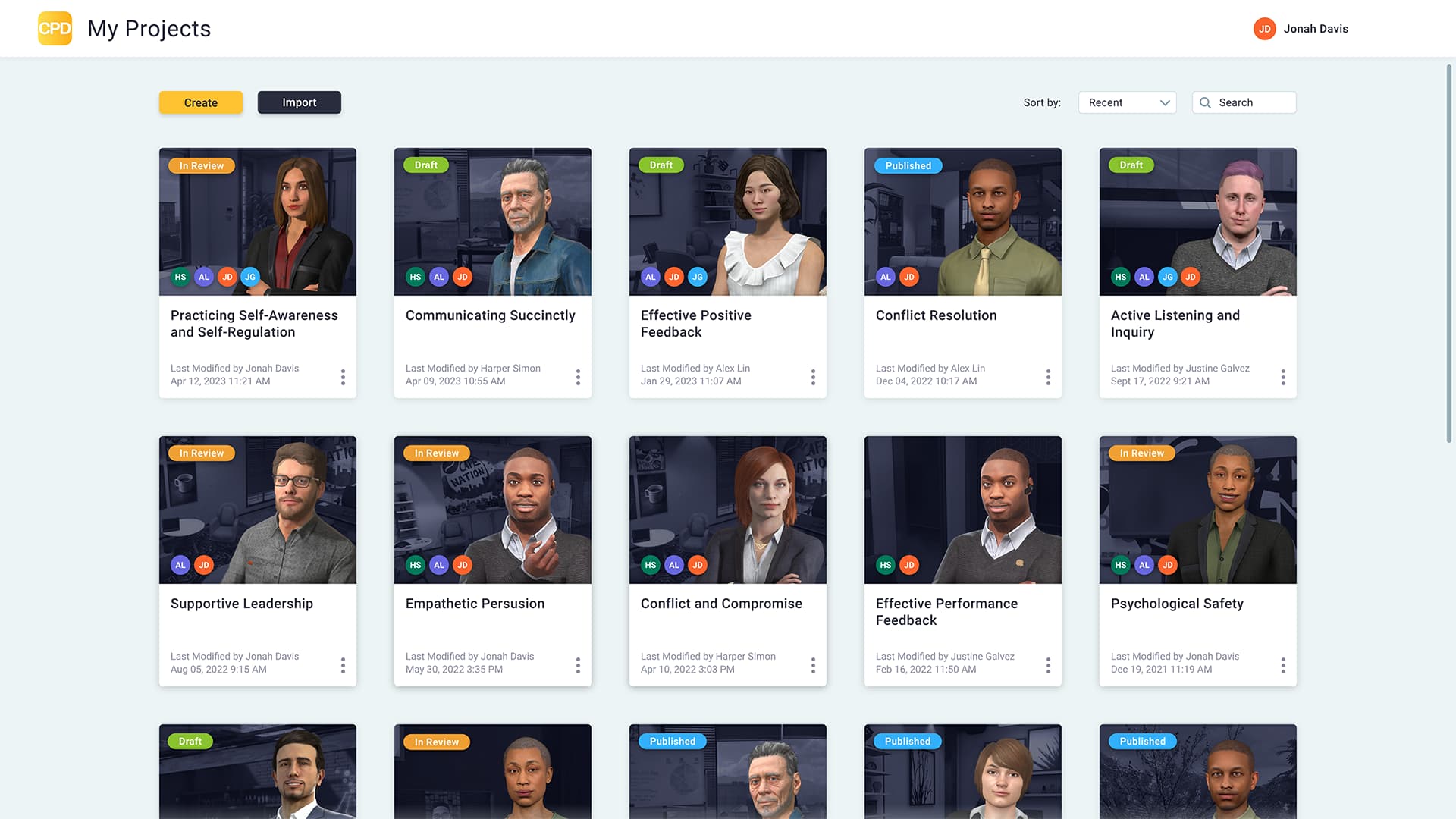Click HS avatar on Active Listening card
Image resolution: width=1456 pixels, height=819 pixels.
[x=1121, y=277]
